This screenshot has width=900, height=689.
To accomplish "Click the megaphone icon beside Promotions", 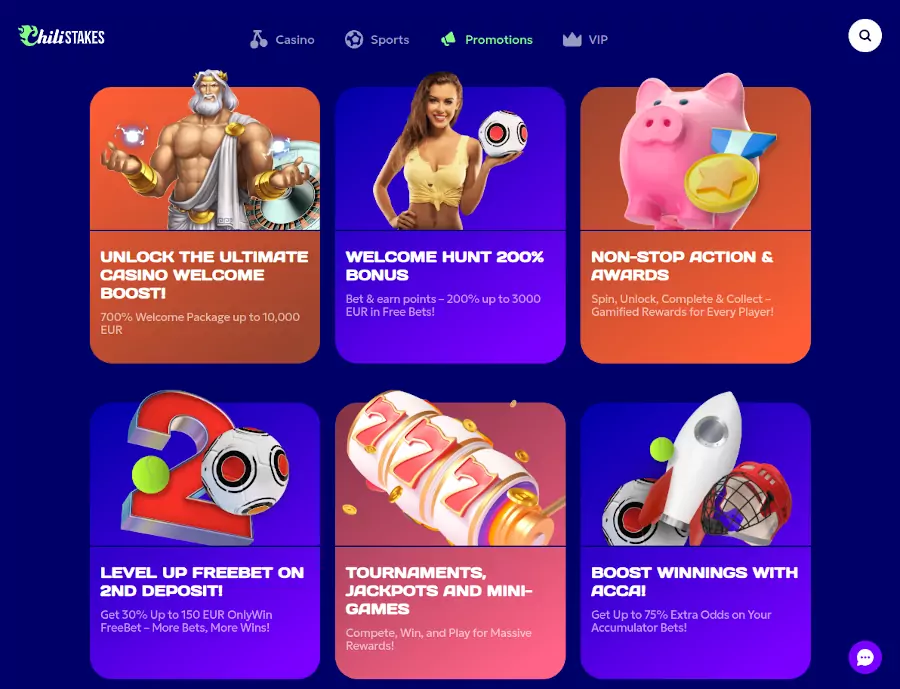I will point(448,40).
